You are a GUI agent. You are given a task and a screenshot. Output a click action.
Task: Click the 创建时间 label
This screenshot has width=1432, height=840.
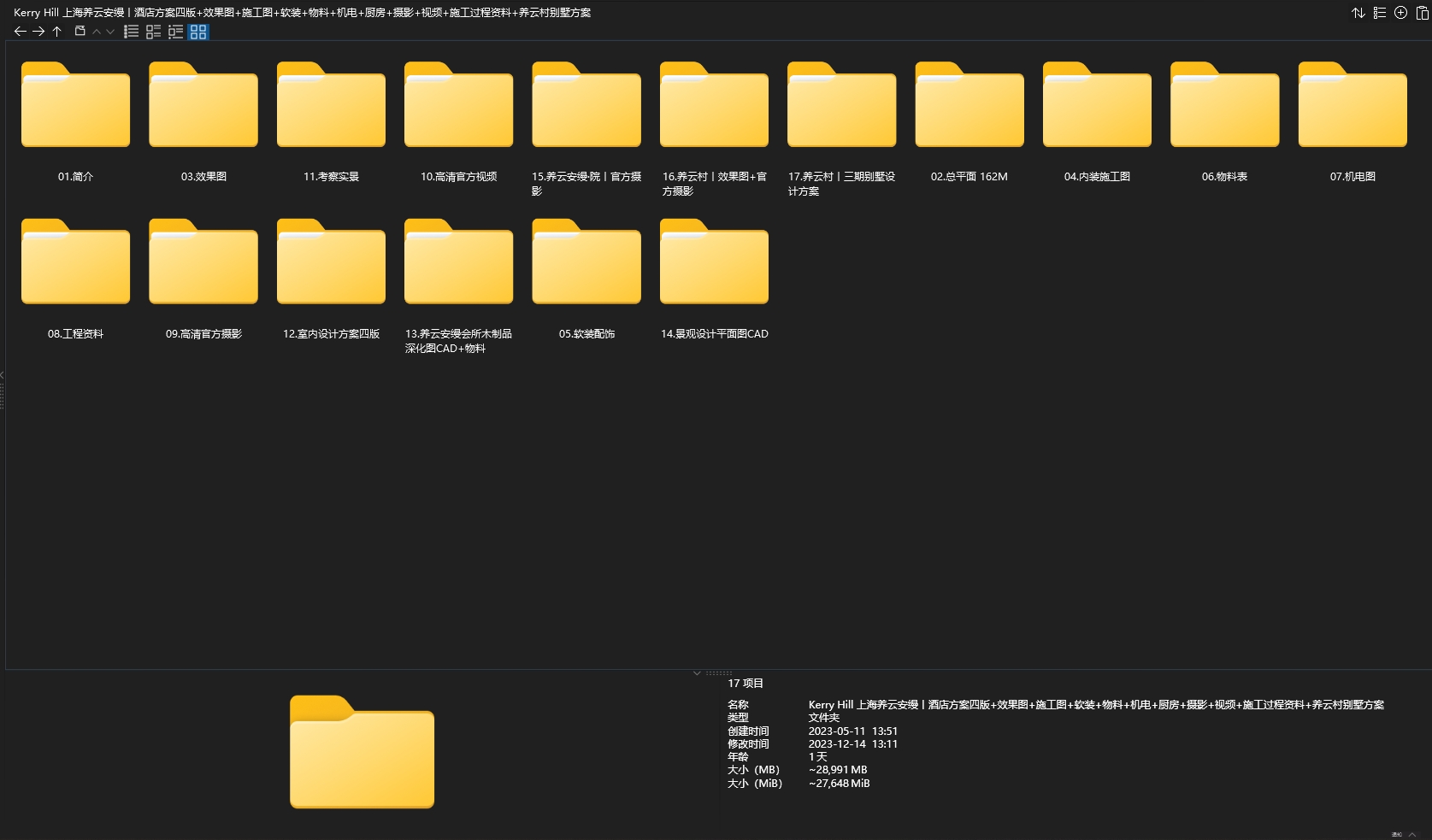pos(748,731)
